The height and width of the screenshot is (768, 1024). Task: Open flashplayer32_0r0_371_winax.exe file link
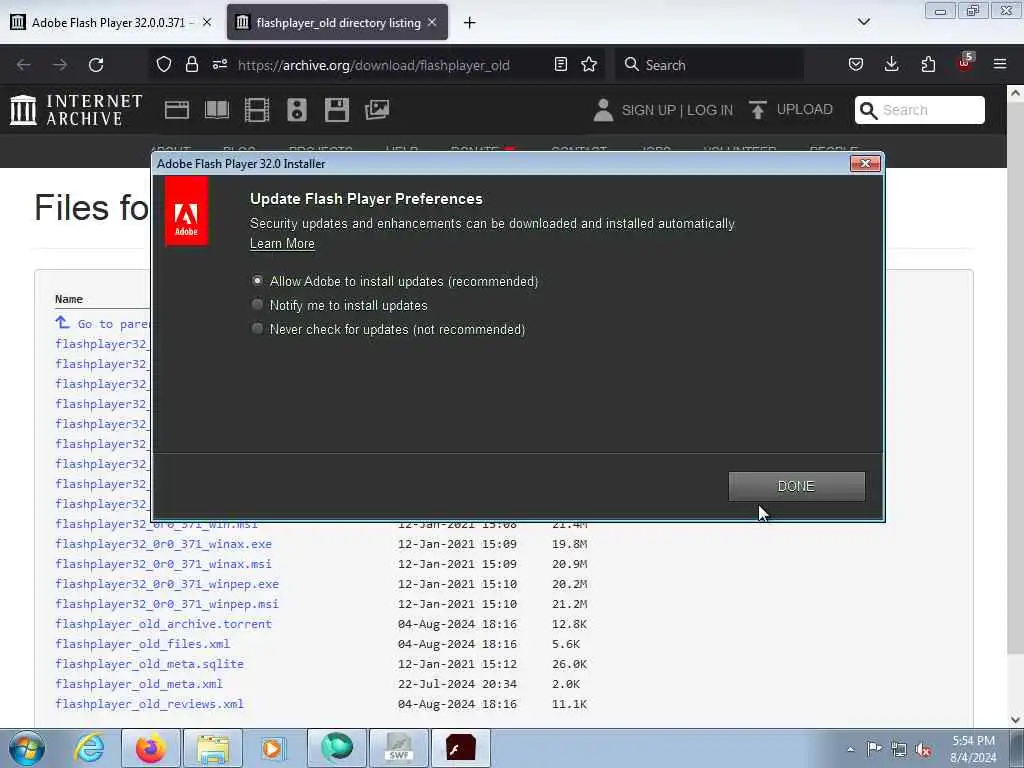[163, 544]
